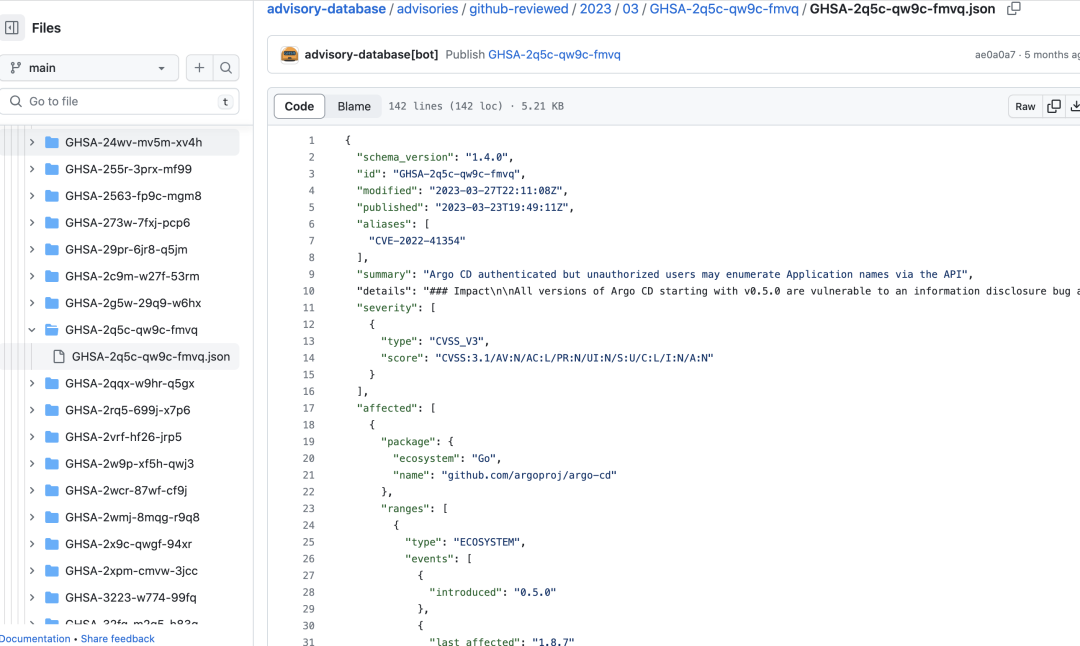1080x646 pixels.
Task: Go to github-reviewed breadcrumb
Action: point(519,9)
